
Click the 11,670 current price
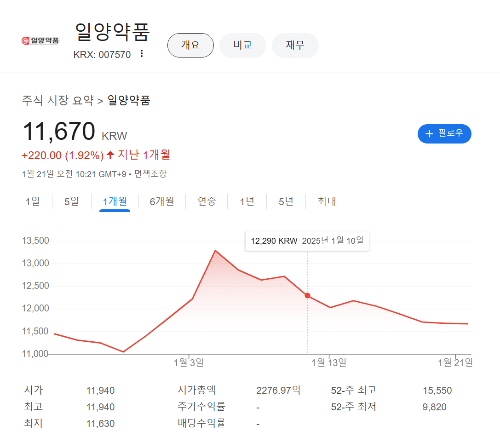coord(59,131)
